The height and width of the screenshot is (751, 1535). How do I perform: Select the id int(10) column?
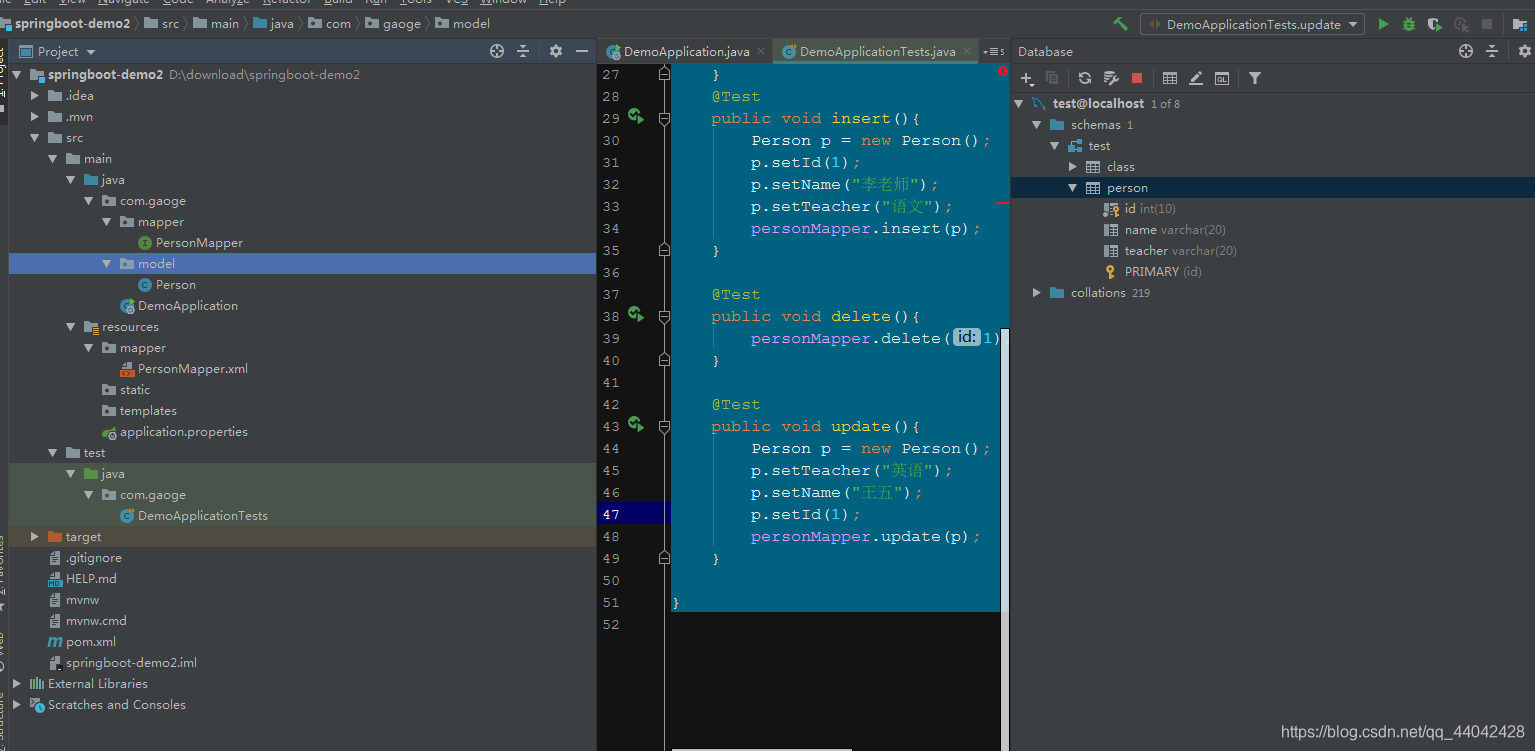coord(1150,209)
